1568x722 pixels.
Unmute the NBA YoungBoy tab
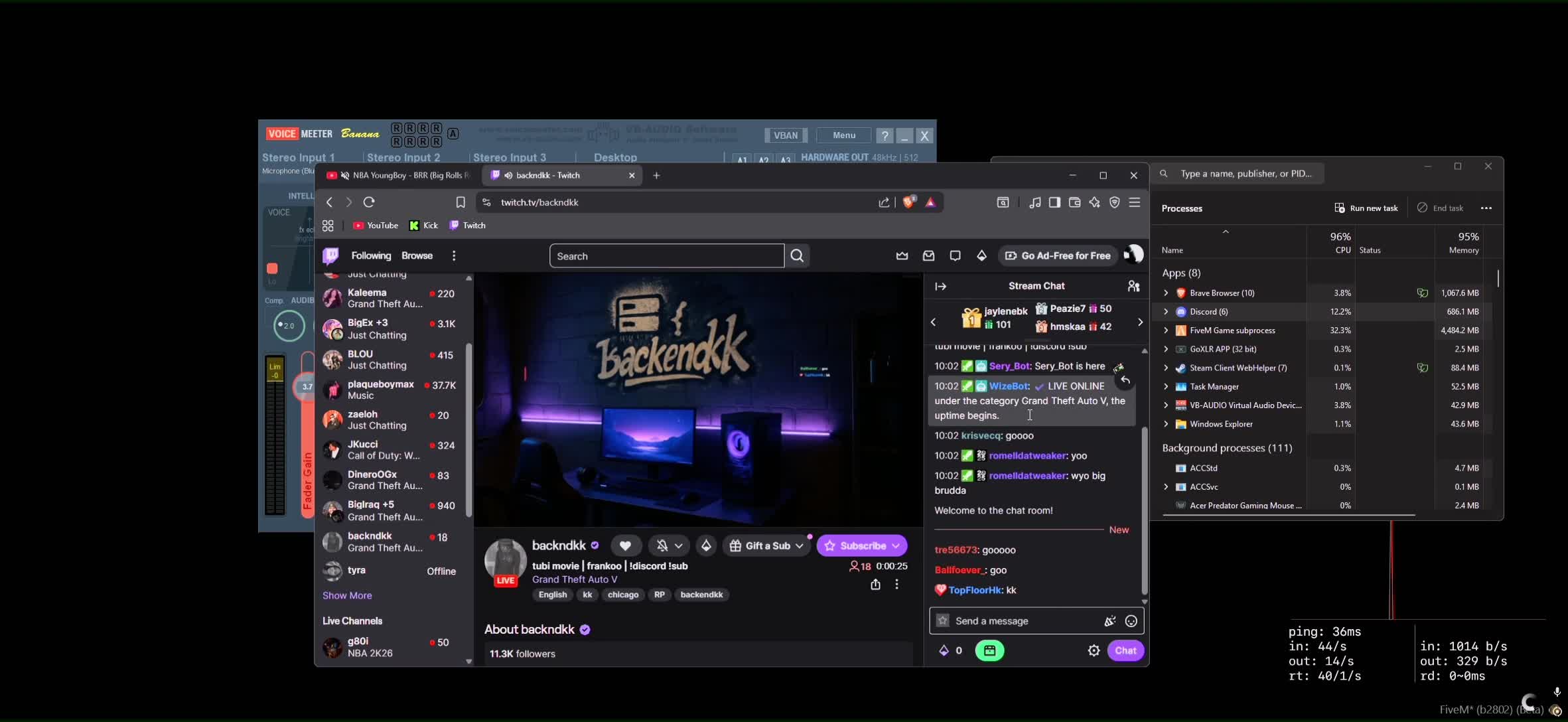click(344, 175)
